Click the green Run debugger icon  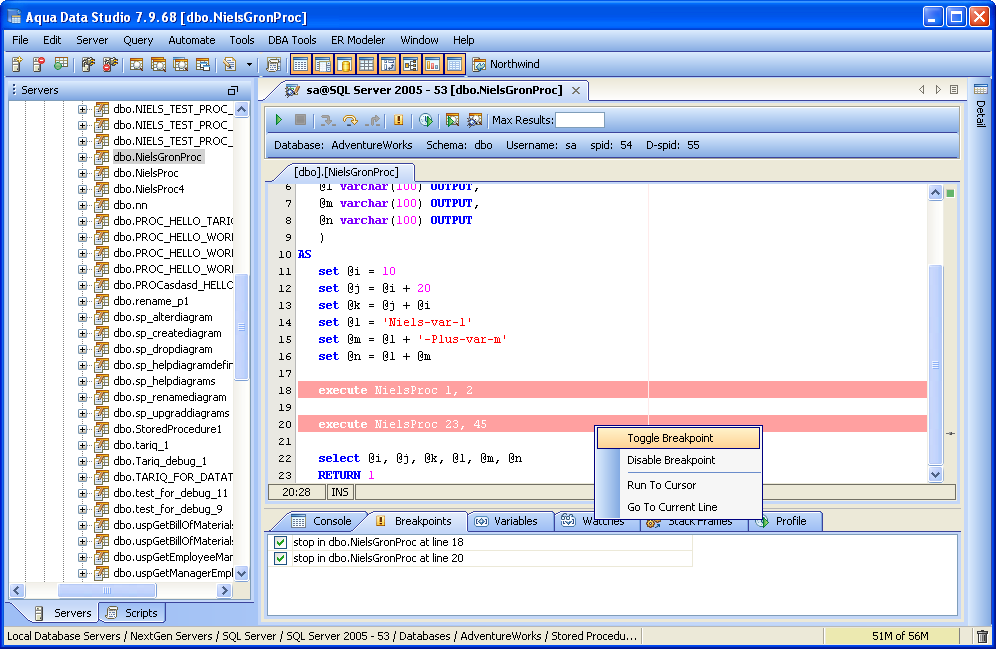(x=280, y=120)
